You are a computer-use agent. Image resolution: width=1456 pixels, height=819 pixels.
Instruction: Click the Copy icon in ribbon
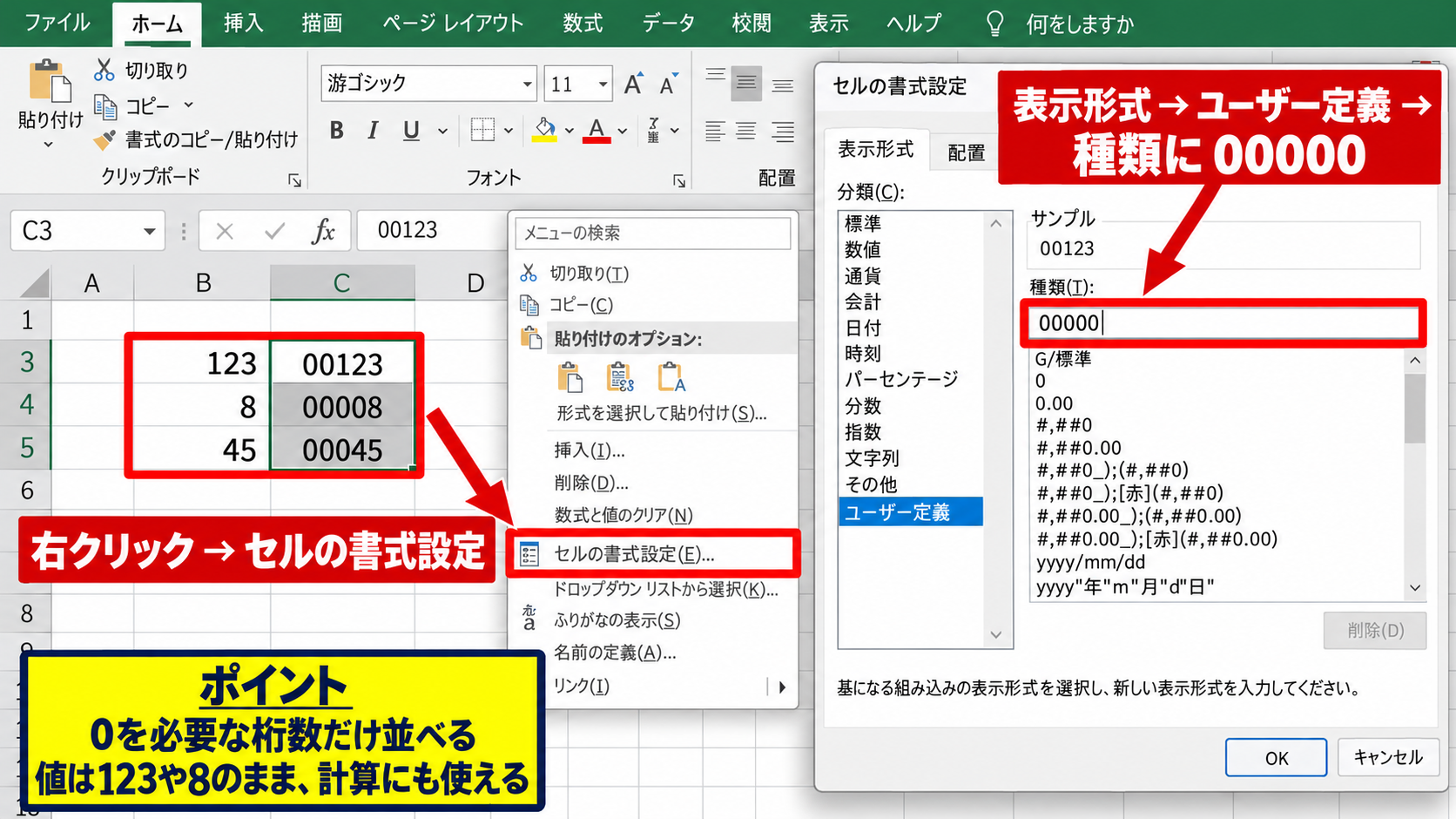coord(105,107)
